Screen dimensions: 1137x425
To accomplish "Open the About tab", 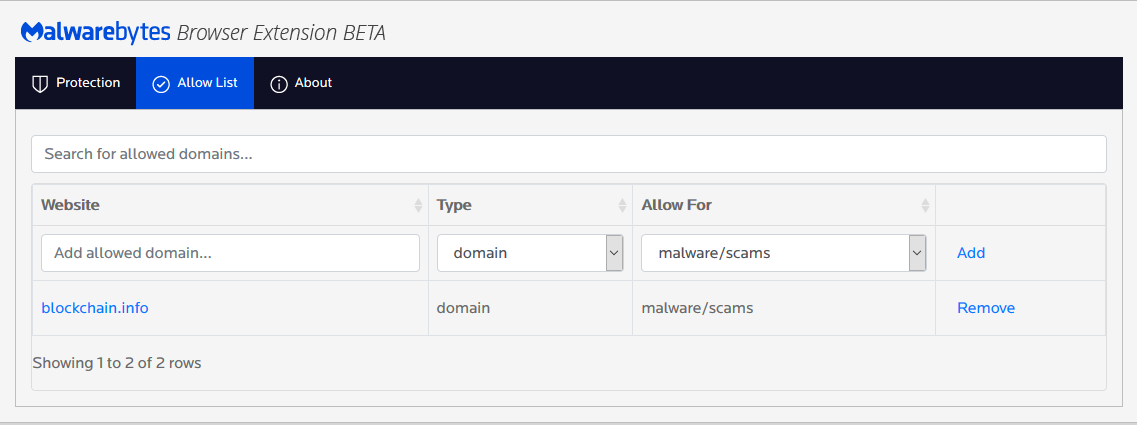I will tap(301, 83).
